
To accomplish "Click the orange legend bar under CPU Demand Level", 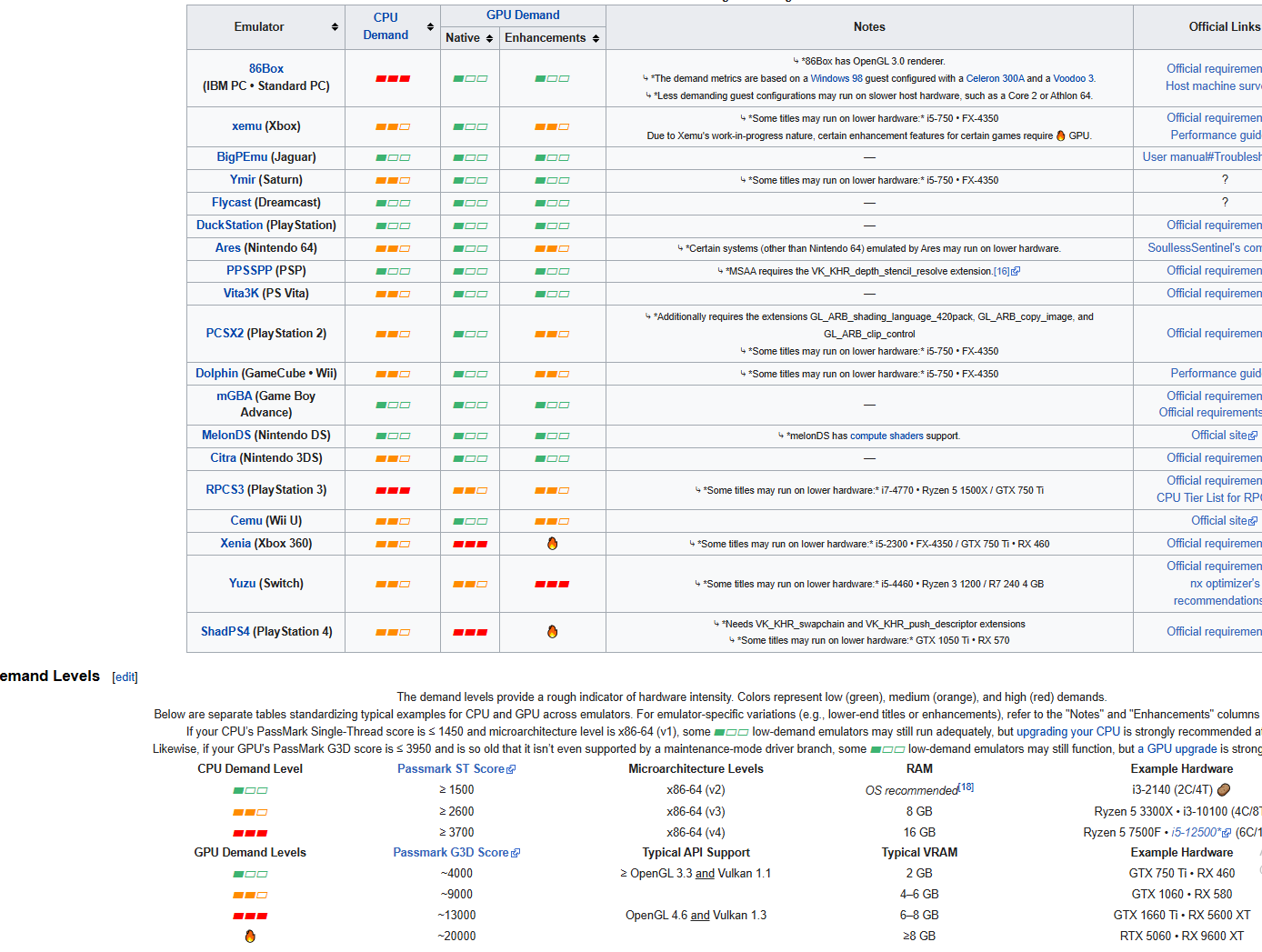I will 250,813.
